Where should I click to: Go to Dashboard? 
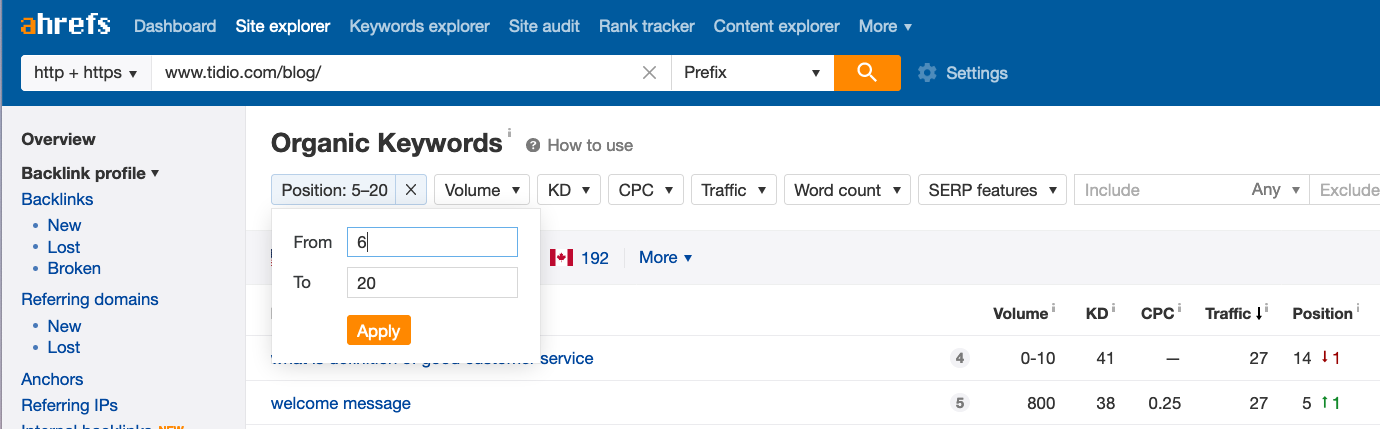tap(175, 26)
